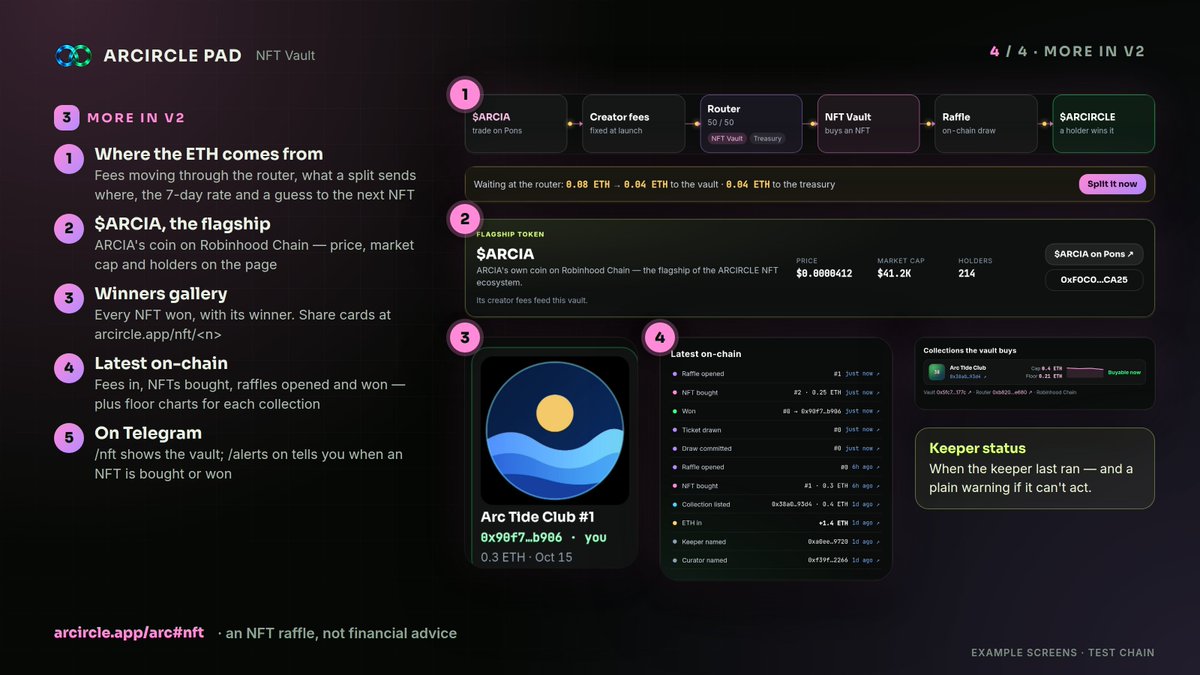This screenshot has height=675, width=1200.
Task: Click the ARCIRCLE PAD title text
Action: (x=172, y=56)
